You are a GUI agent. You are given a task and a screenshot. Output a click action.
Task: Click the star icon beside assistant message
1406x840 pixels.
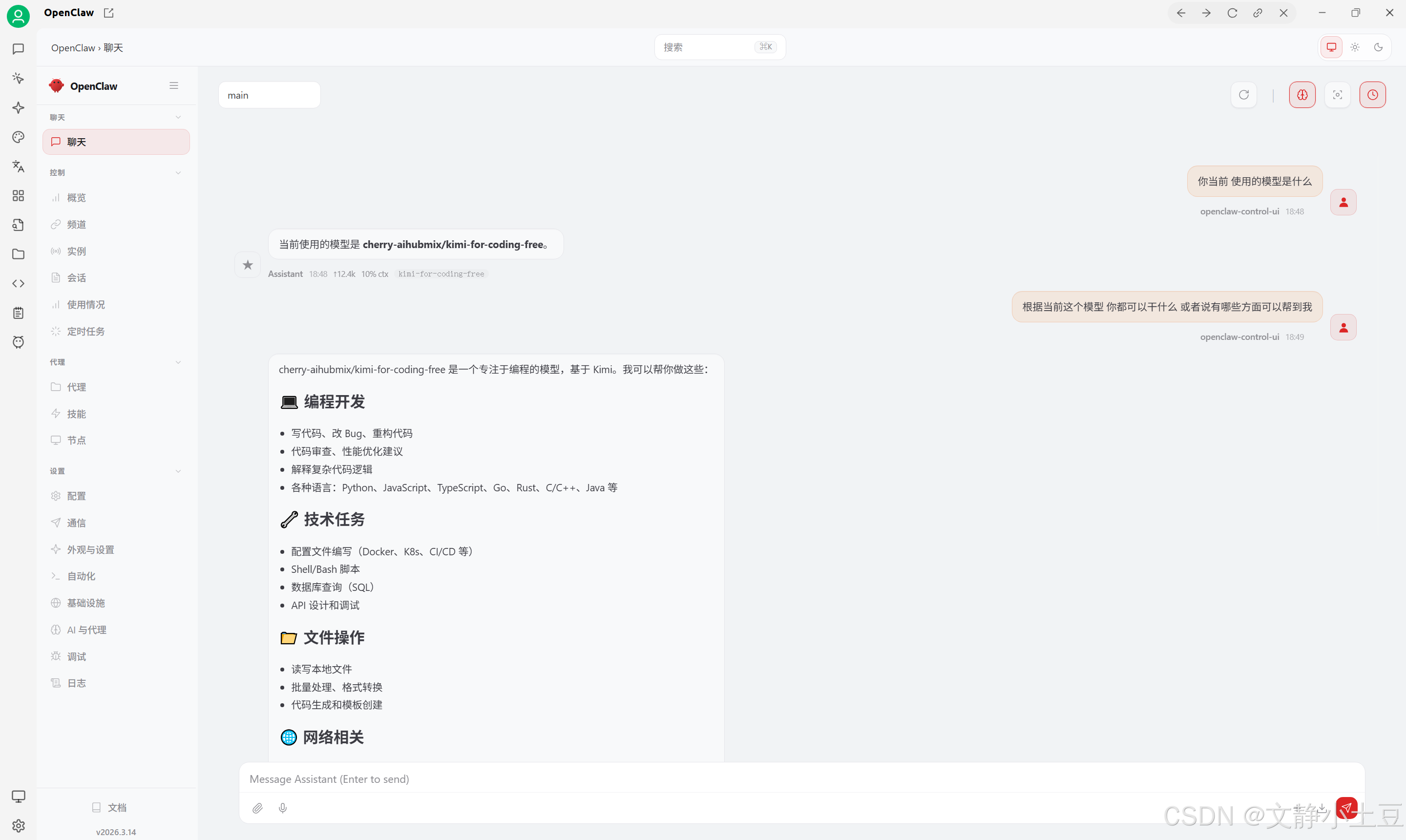pyautogui.click(x=247, y=265)
